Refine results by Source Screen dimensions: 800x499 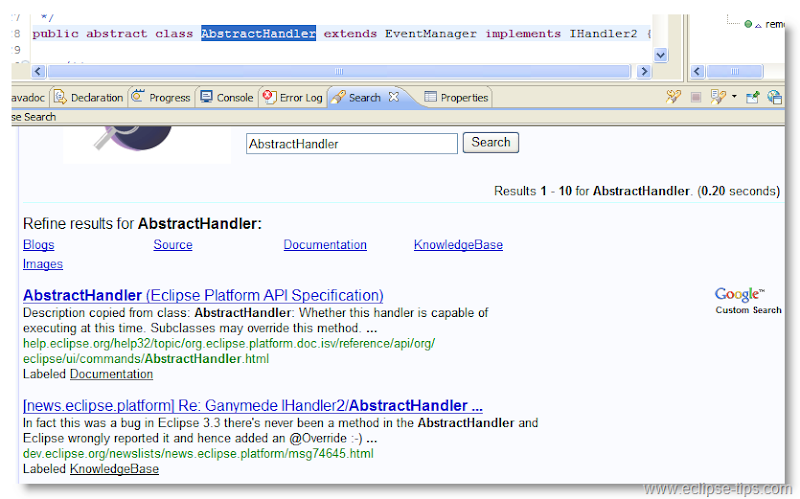point(173,245)
